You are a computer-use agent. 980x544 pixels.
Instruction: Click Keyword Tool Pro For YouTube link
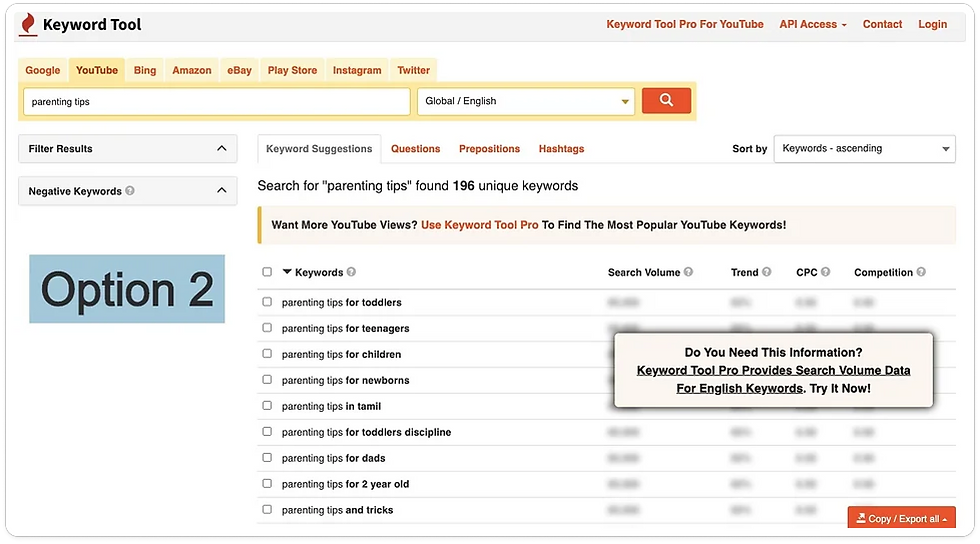(685, 24)
